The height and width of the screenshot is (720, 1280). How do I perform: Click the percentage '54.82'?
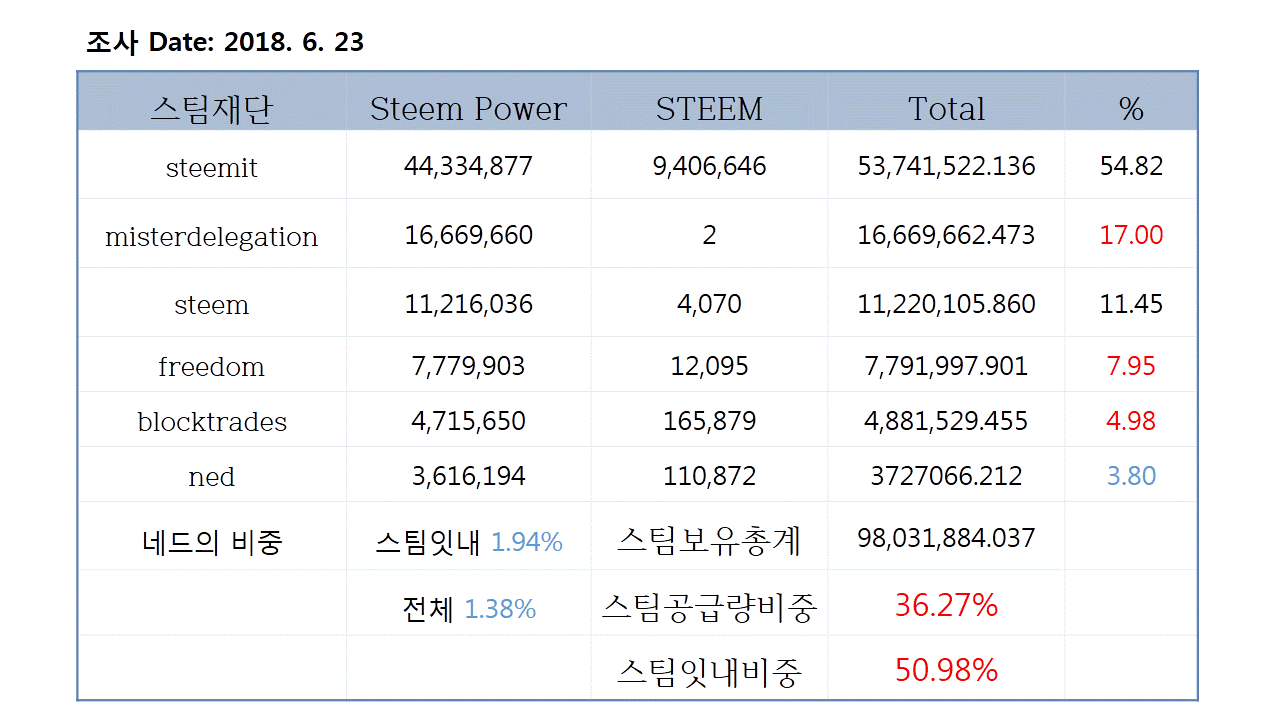point(1131,166)
